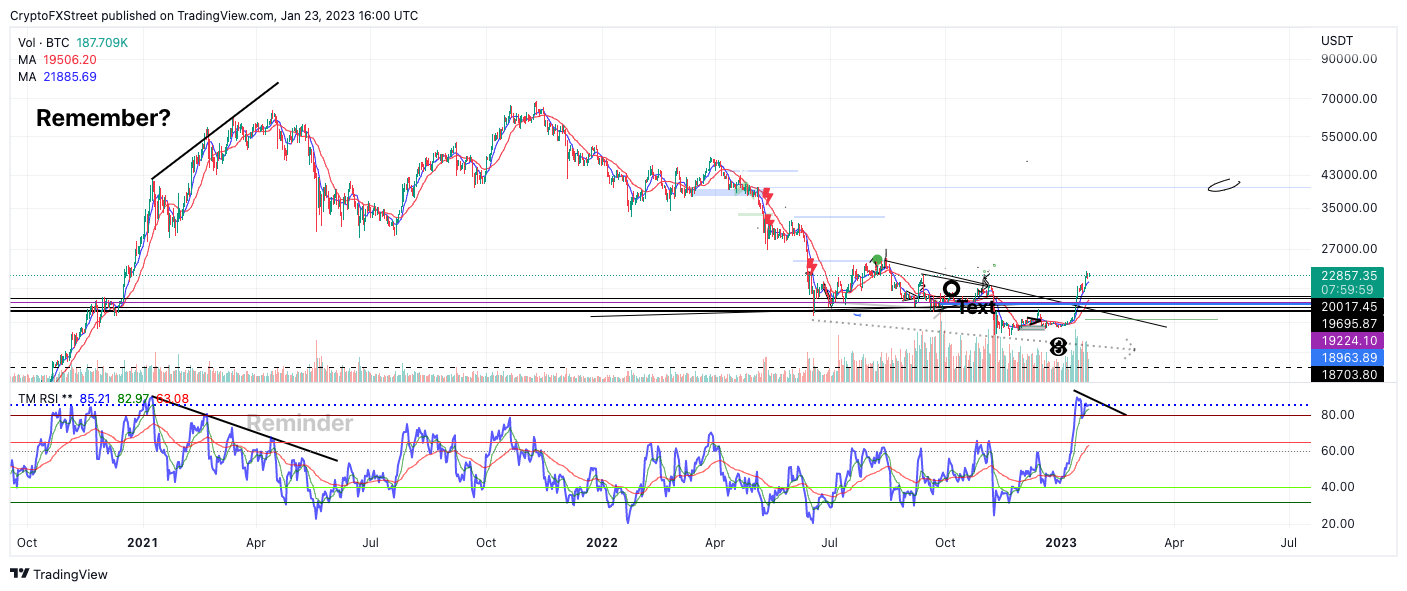Select the green circle marker on the August 2022 peak
This screenshot has height=591, width=1407.
click(x=877, y=261)
